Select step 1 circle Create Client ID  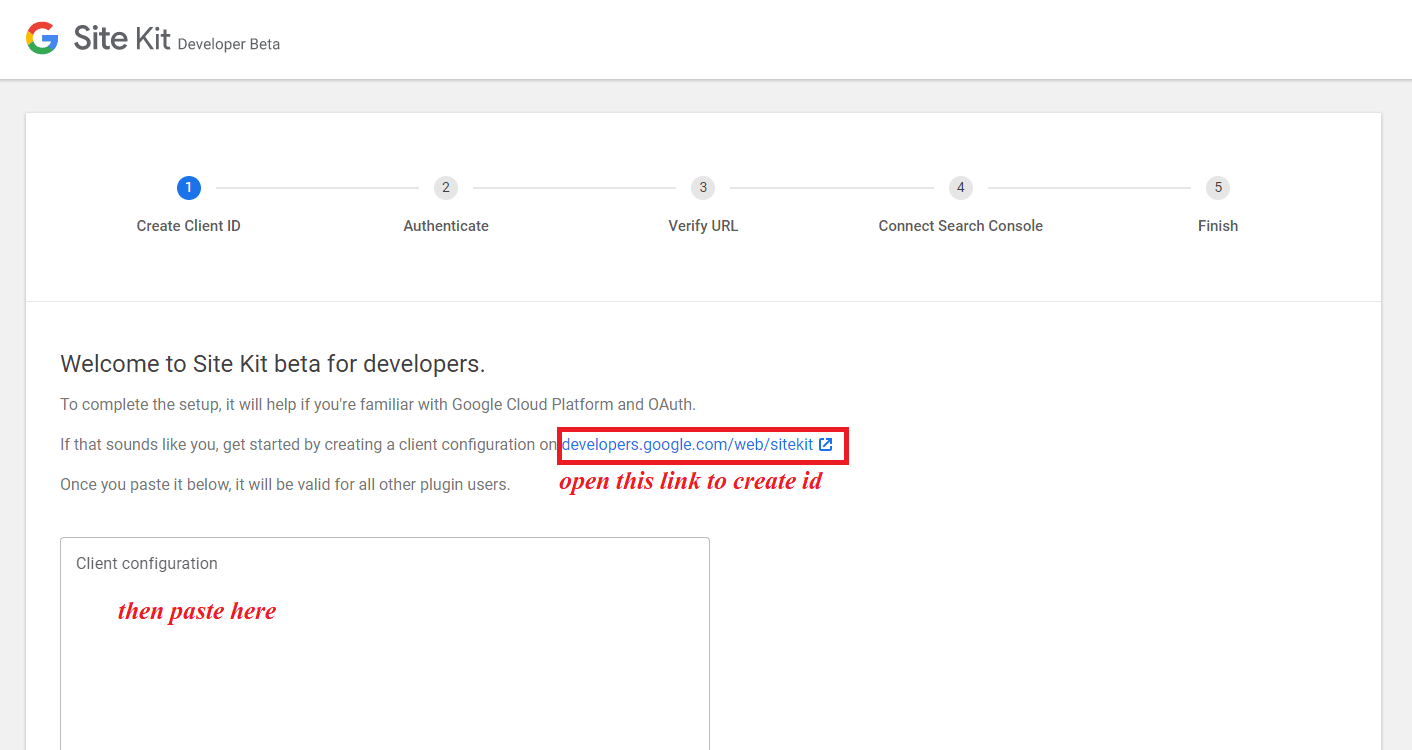[x=188, y=187]
